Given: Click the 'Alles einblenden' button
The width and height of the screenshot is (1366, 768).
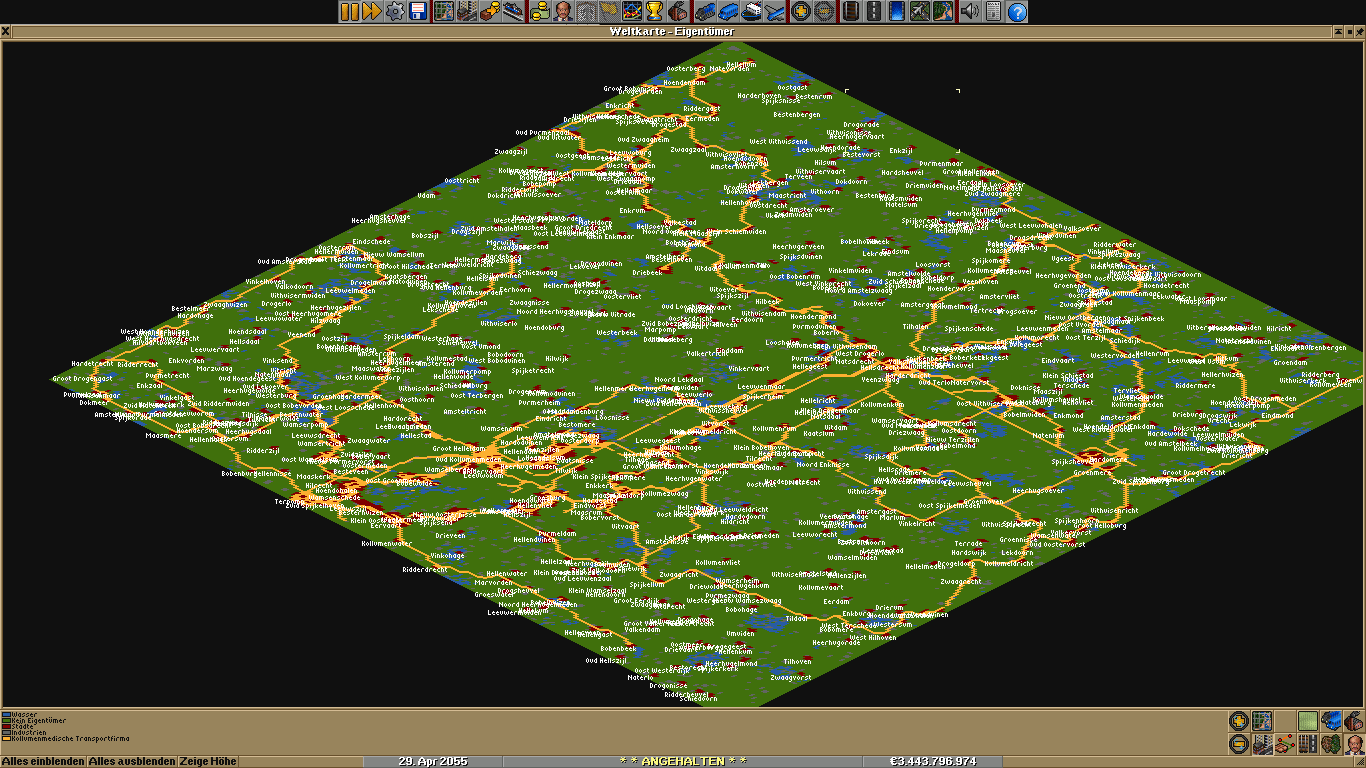Looking at the screenshot, I should coord(43,761).
